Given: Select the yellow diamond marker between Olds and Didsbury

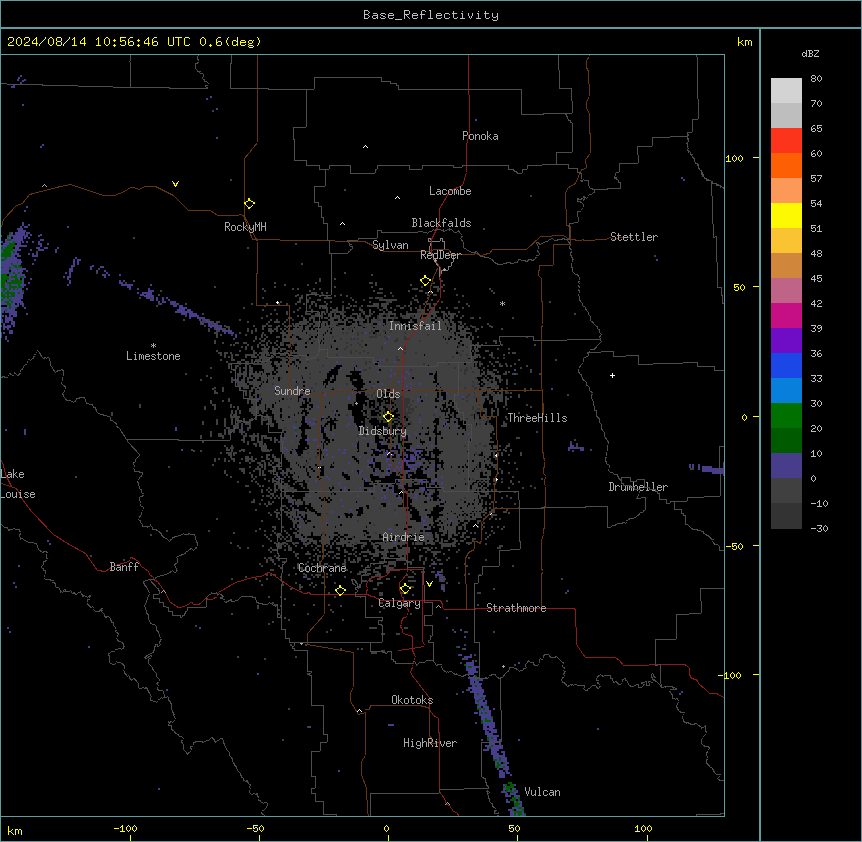Looking at the screenshot, I should (388, 417).
